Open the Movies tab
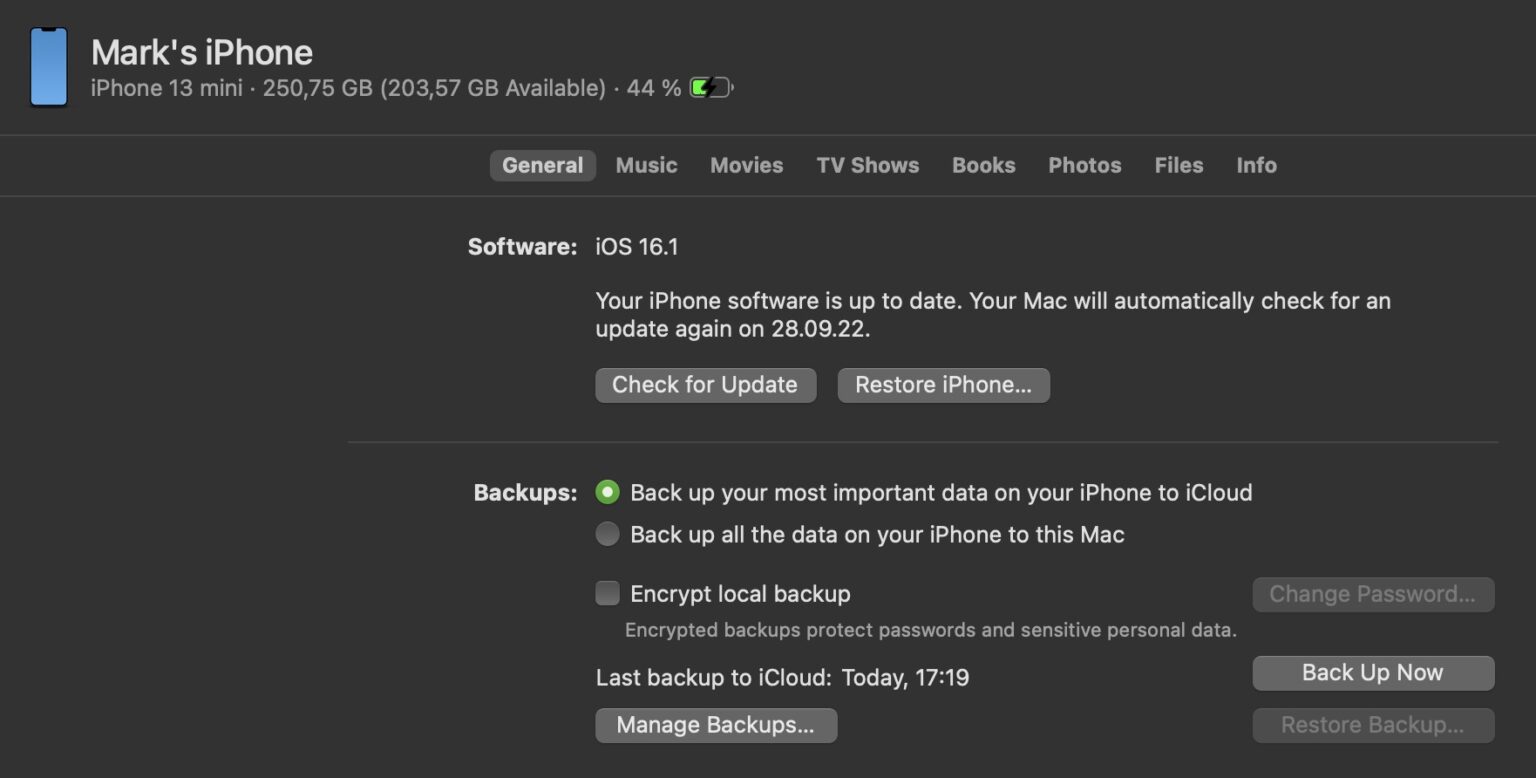 (746, 165)
